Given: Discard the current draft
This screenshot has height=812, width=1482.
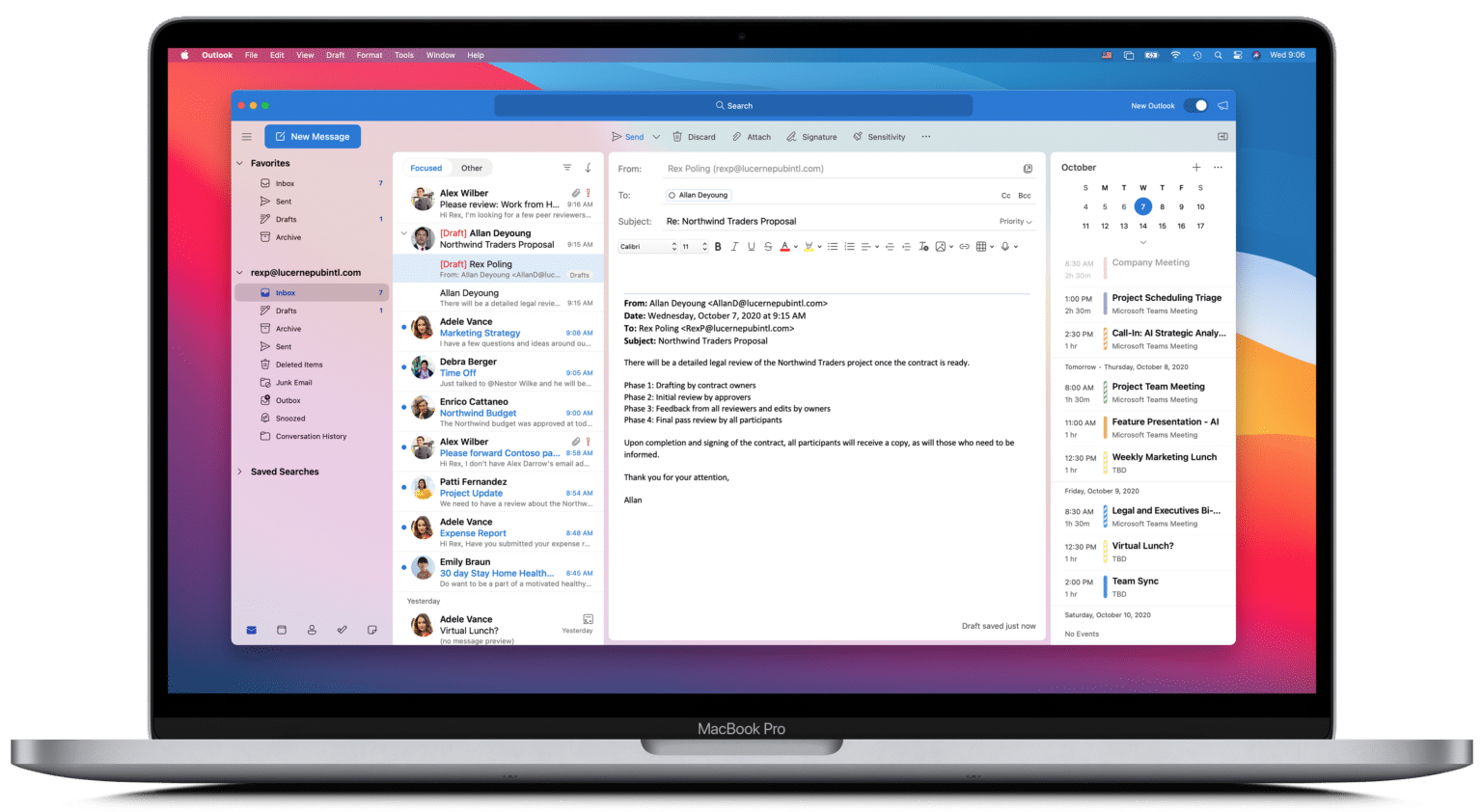Looking at the screenshot, I should [x=695, y=137].
